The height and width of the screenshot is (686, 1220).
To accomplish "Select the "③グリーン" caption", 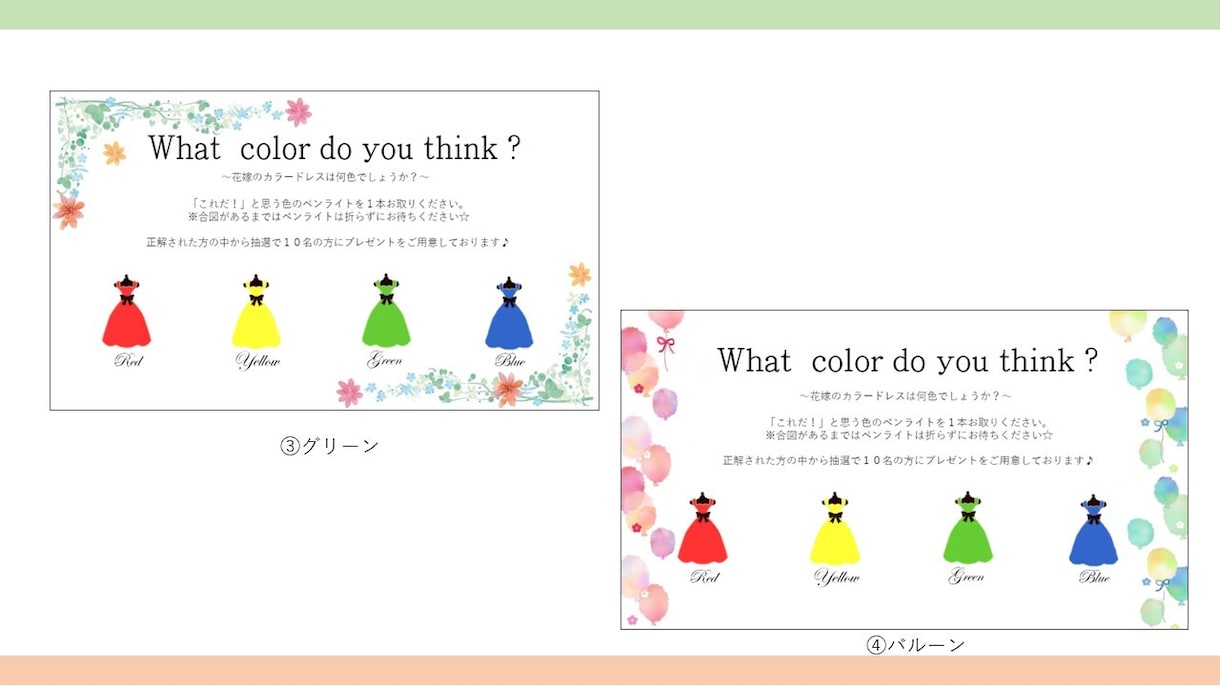I will coord(329,446).
